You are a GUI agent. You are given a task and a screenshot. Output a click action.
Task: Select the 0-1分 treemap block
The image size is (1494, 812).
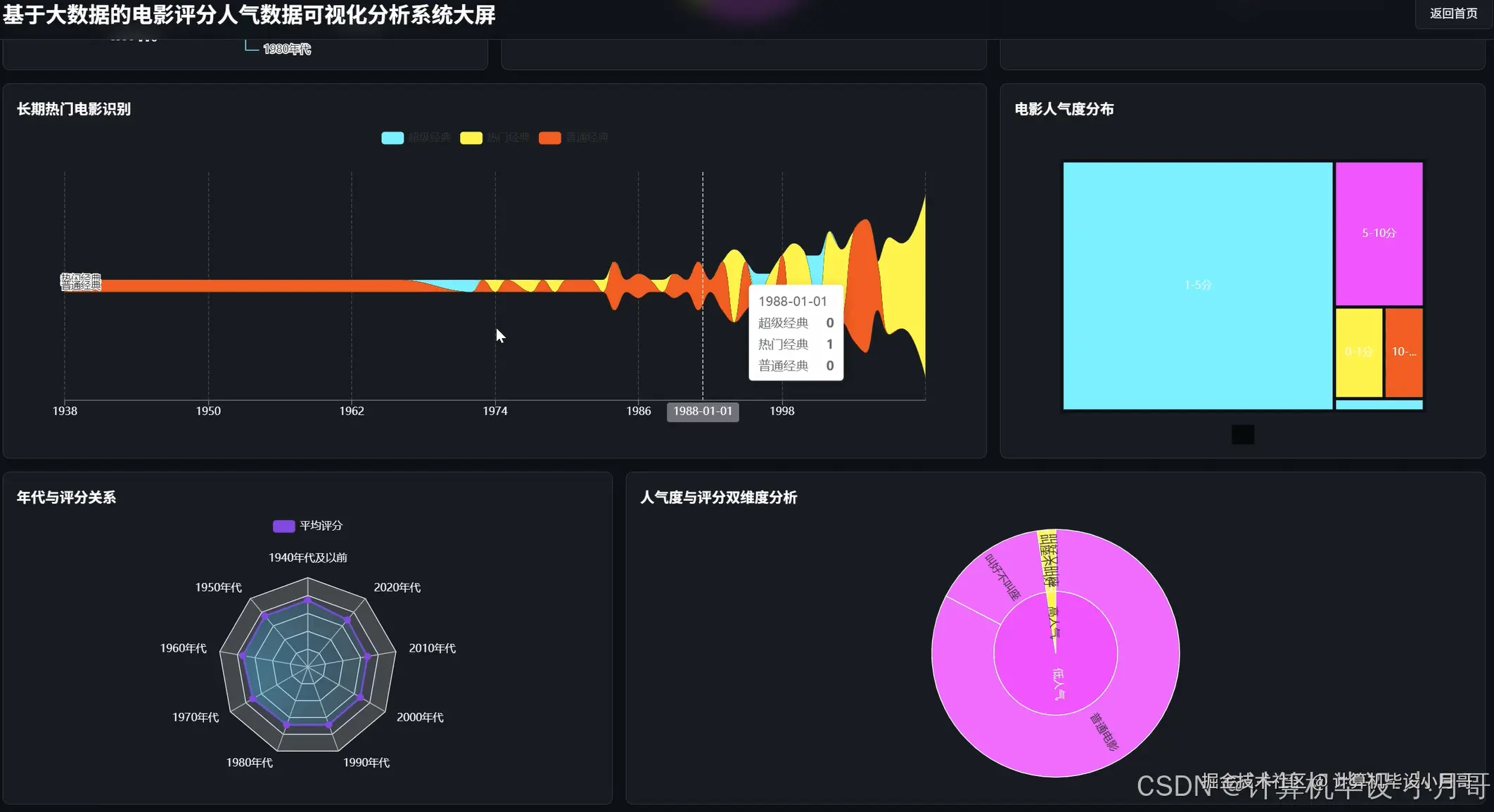1358,352
